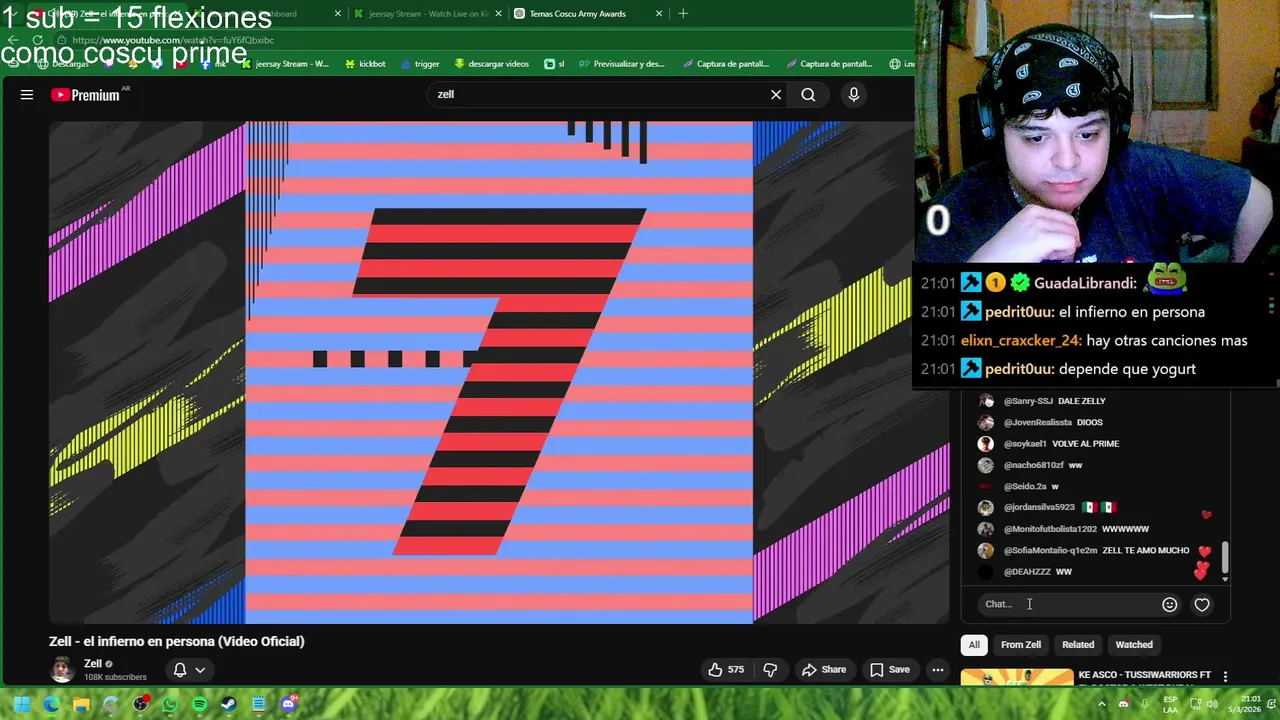Open Discord from taskbar

click(288, 704)
